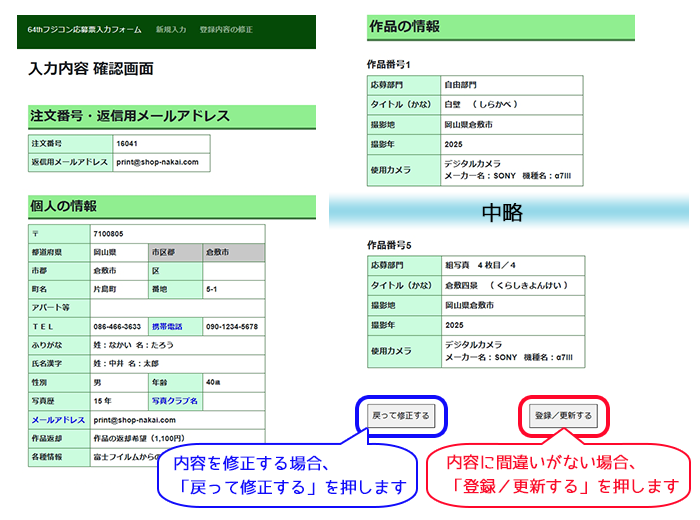
Task: Click the 携帯電話 link label
Action: pyautogui.click(x=167, y=326)
